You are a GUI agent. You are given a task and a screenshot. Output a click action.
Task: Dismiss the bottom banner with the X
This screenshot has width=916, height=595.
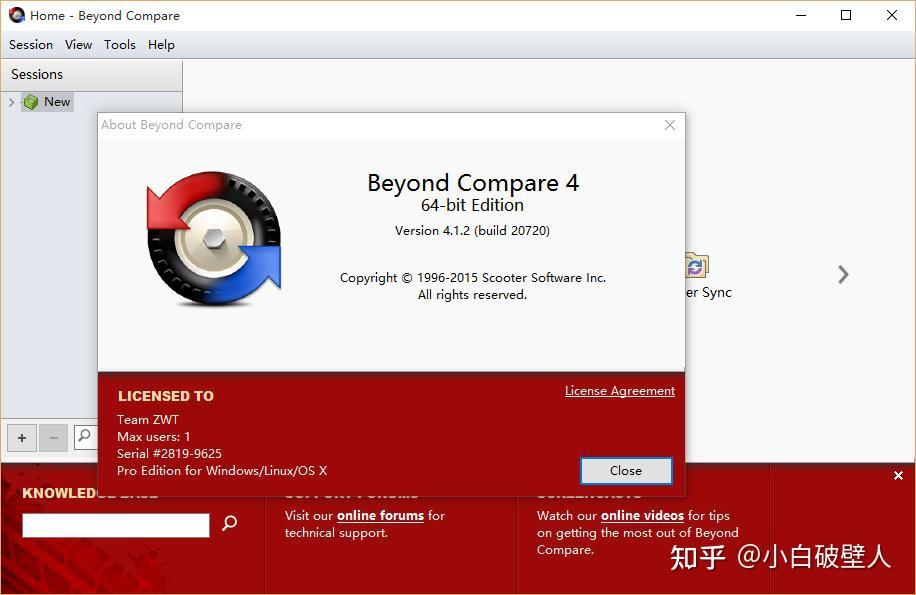(x=897, y=476)
